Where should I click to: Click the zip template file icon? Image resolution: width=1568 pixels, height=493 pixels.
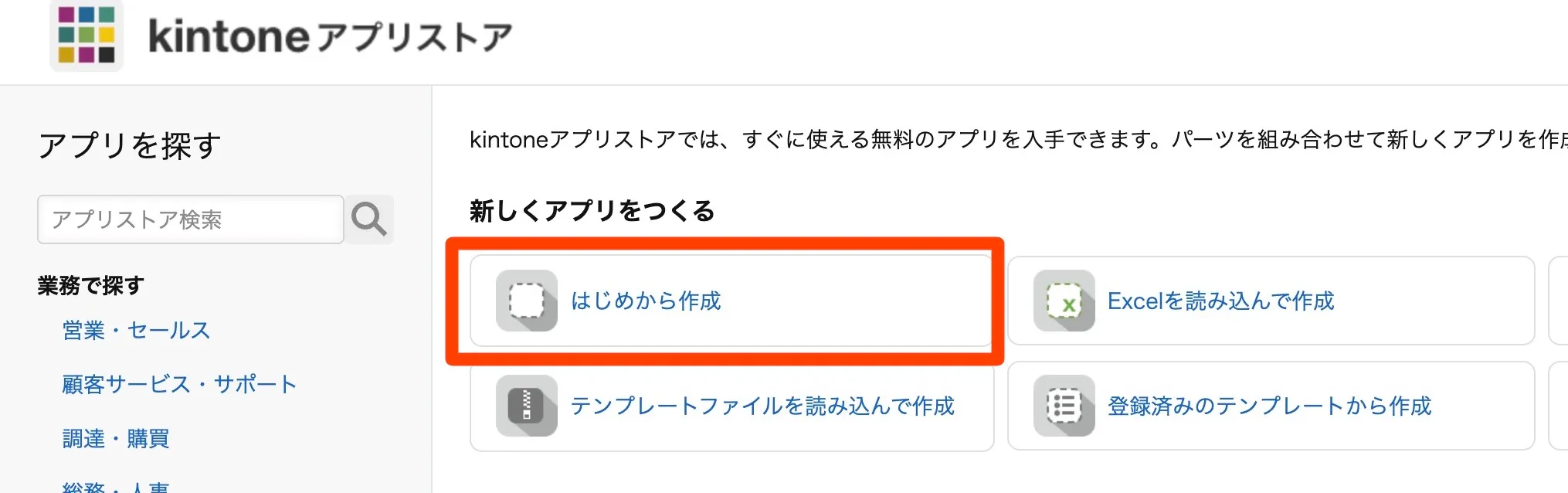[527, 406]
